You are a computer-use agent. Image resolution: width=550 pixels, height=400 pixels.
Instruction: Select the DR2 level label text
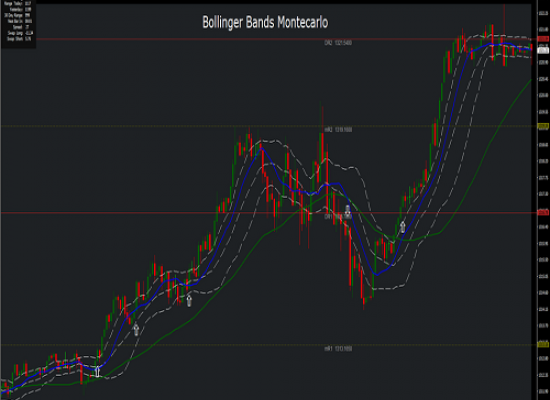[338, 43]
